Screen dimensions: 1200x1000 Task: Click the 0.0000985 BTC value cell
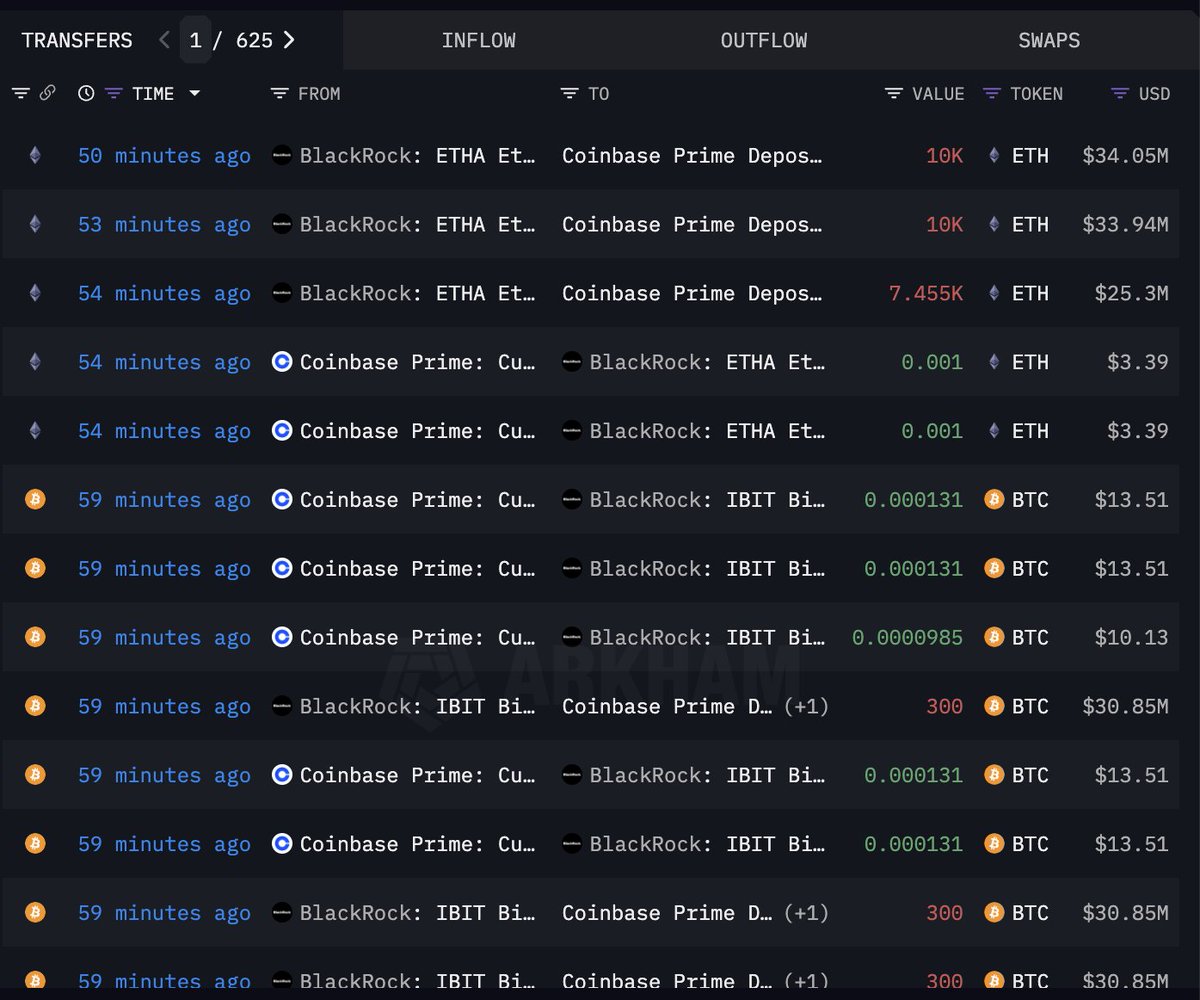coord(908,638)
